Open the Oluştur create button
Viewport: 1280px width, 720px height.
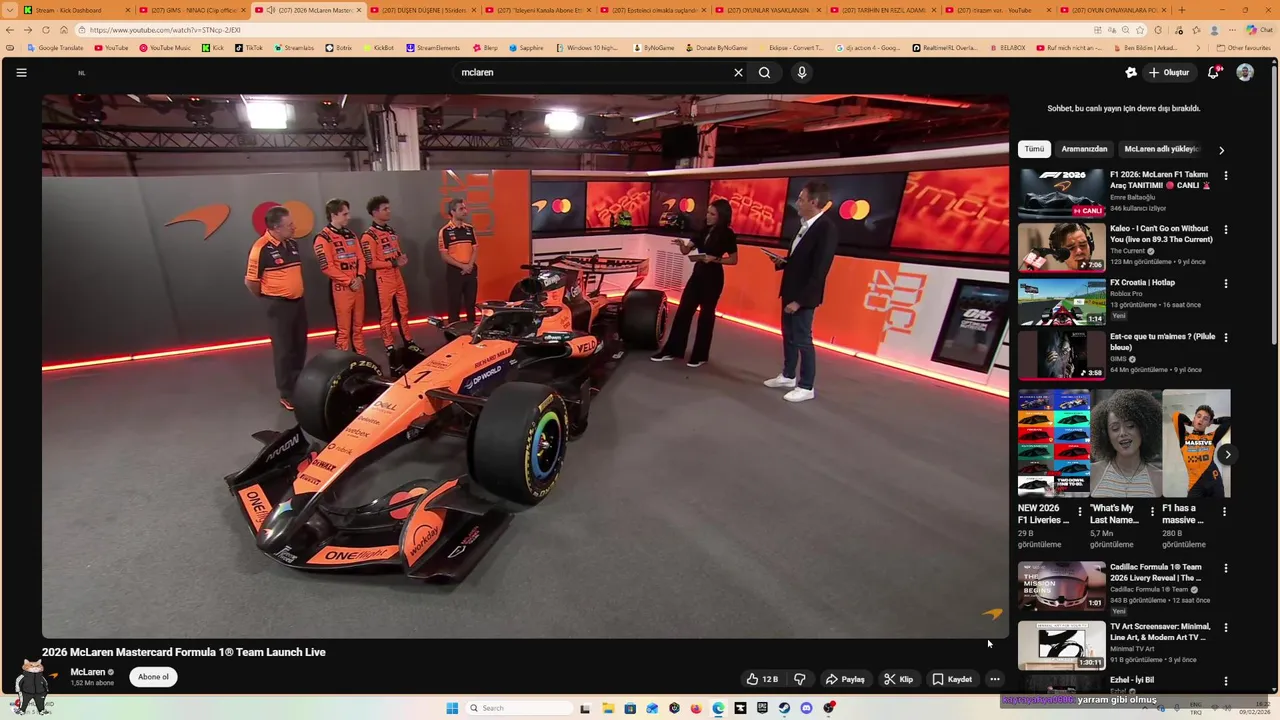(x=1169, y=72)
